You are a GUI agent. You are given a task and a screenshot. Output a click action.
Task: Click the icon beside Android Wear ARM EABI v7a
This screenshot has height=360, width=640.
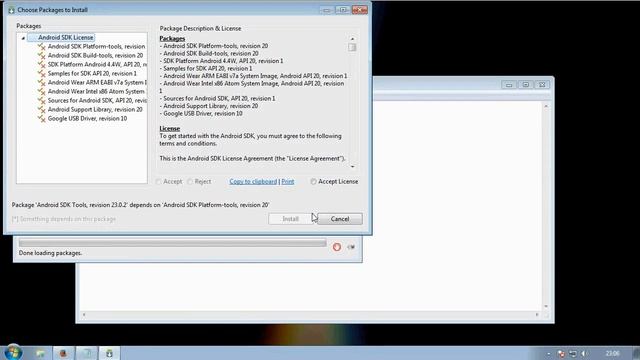(41, 82)
